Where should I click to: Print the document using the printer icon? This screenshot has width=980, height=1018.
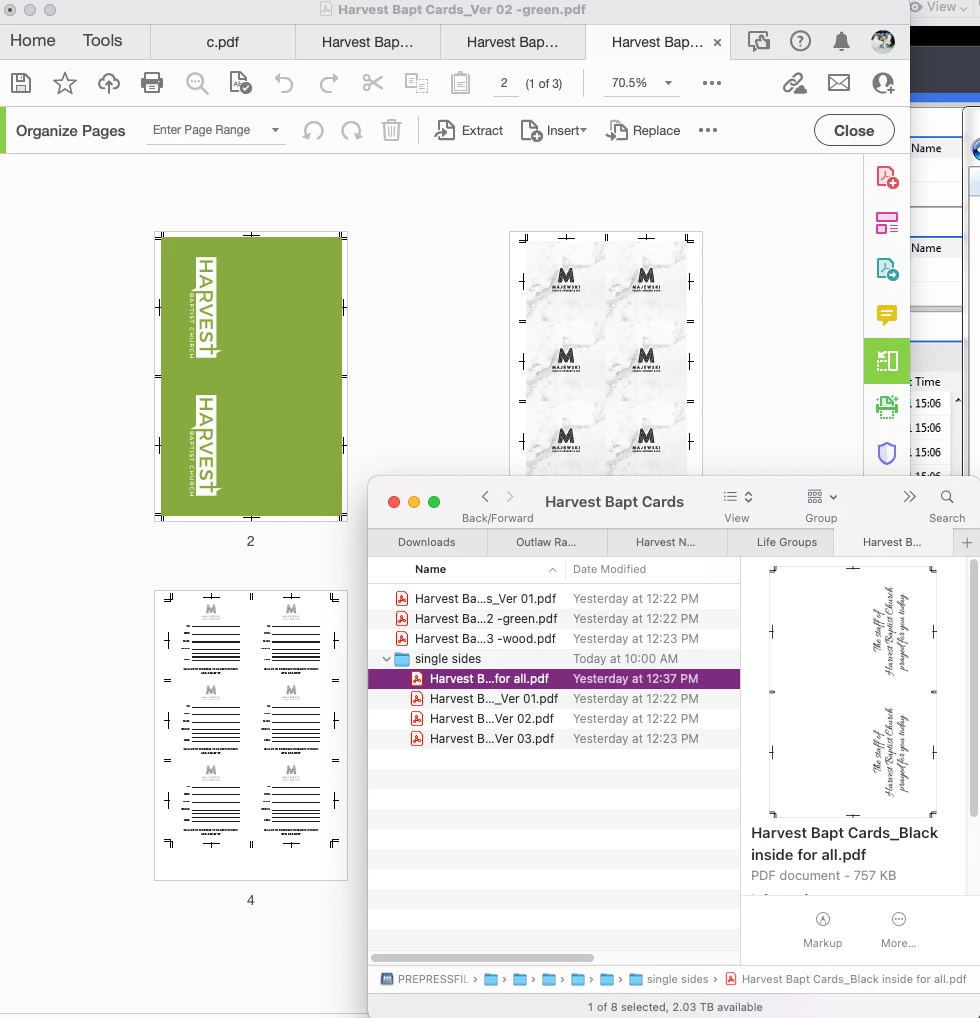[152, 83]
